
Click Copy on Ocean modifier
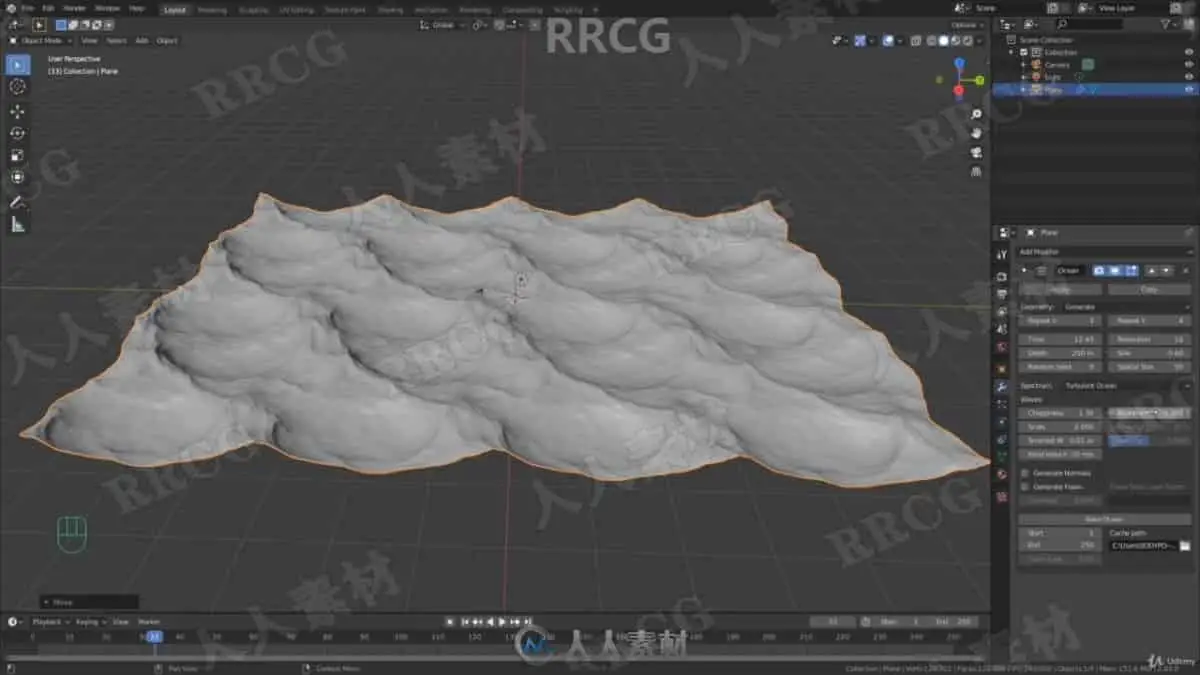[x=1149, y=289]
